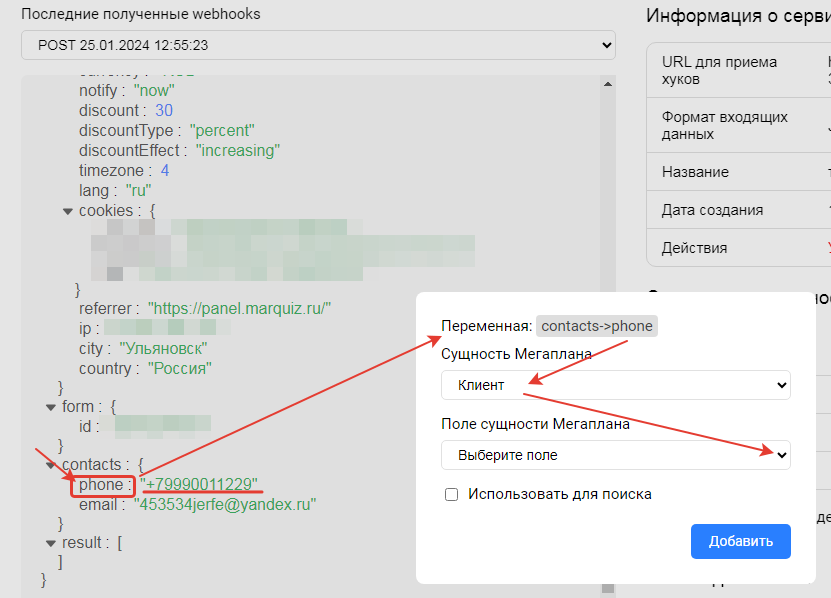Open the Выберите поле dropdown
The image size is (831, 598).
[615, 455]
